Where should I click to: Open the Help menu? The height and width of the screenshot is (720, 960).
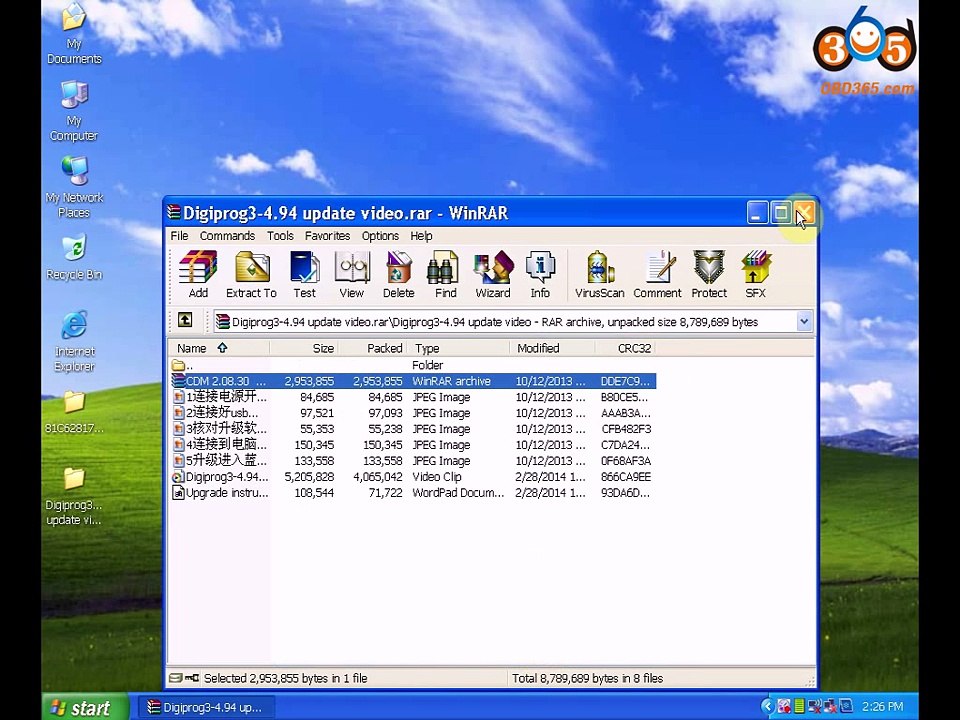pyautogui.click(x=421, y=236)
